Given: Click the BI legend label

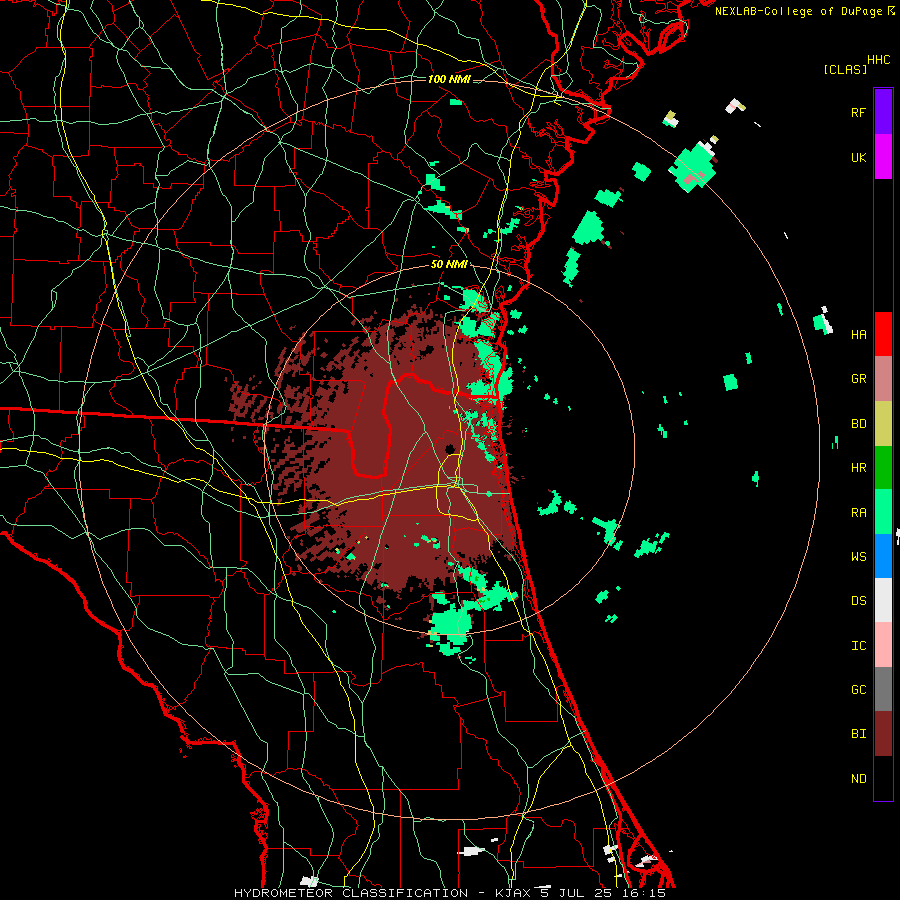Looking at the screenshot, I should click(x=858, y=734).
